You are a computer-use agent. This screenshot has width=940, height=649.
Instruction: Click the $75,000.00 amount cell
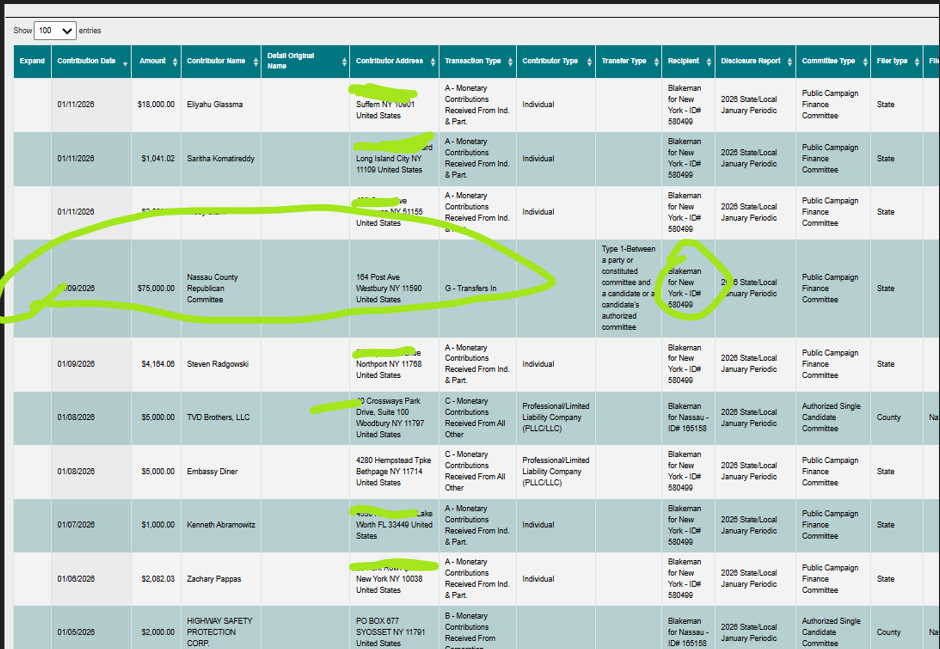(x=156, y=288)
